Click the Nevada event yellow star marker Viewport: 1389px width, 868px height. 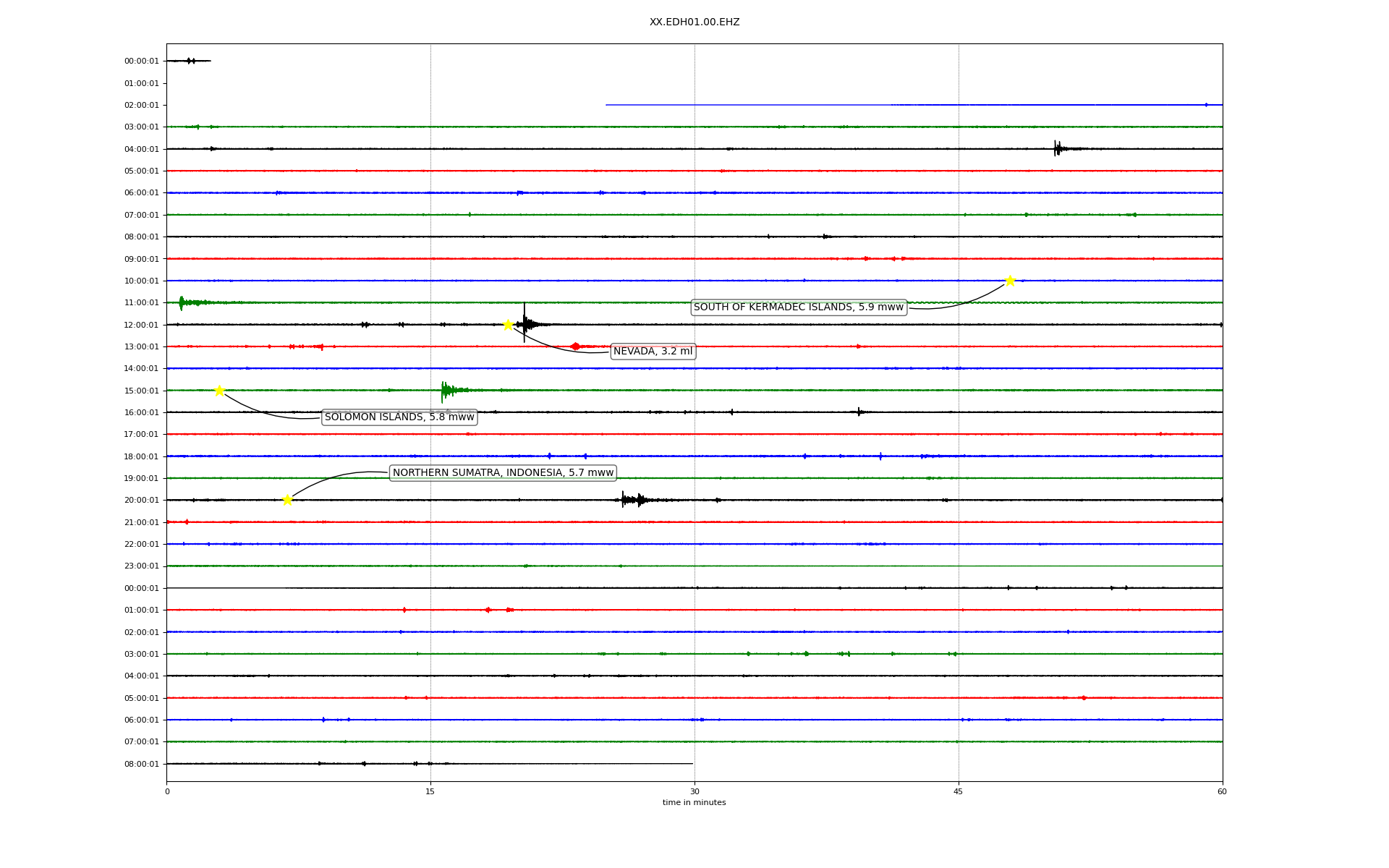pyautogui.click(x=508, y=325)
